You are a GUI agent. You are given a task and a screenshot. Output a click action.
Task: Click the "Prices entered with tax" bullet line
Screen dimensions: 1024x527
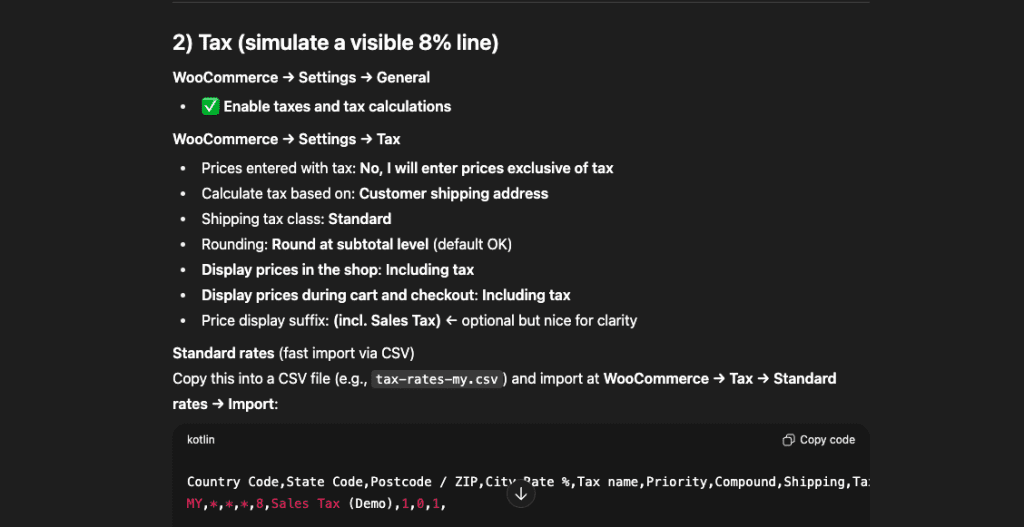[x=407, y=168]
